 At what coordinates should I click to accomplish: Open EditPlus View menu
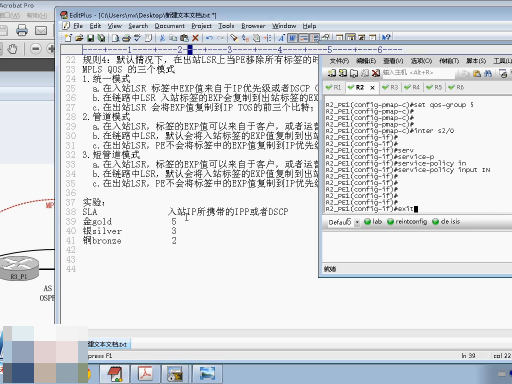coord(114,26)
